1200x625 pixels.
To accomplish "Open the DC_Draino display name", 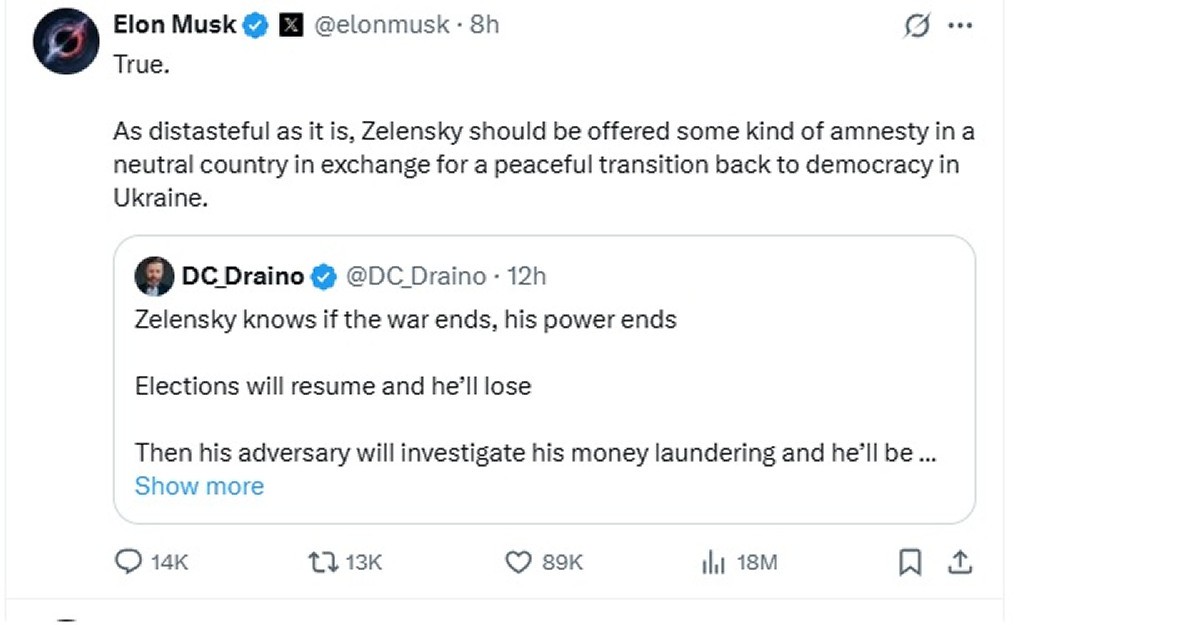I will (242, 277).
